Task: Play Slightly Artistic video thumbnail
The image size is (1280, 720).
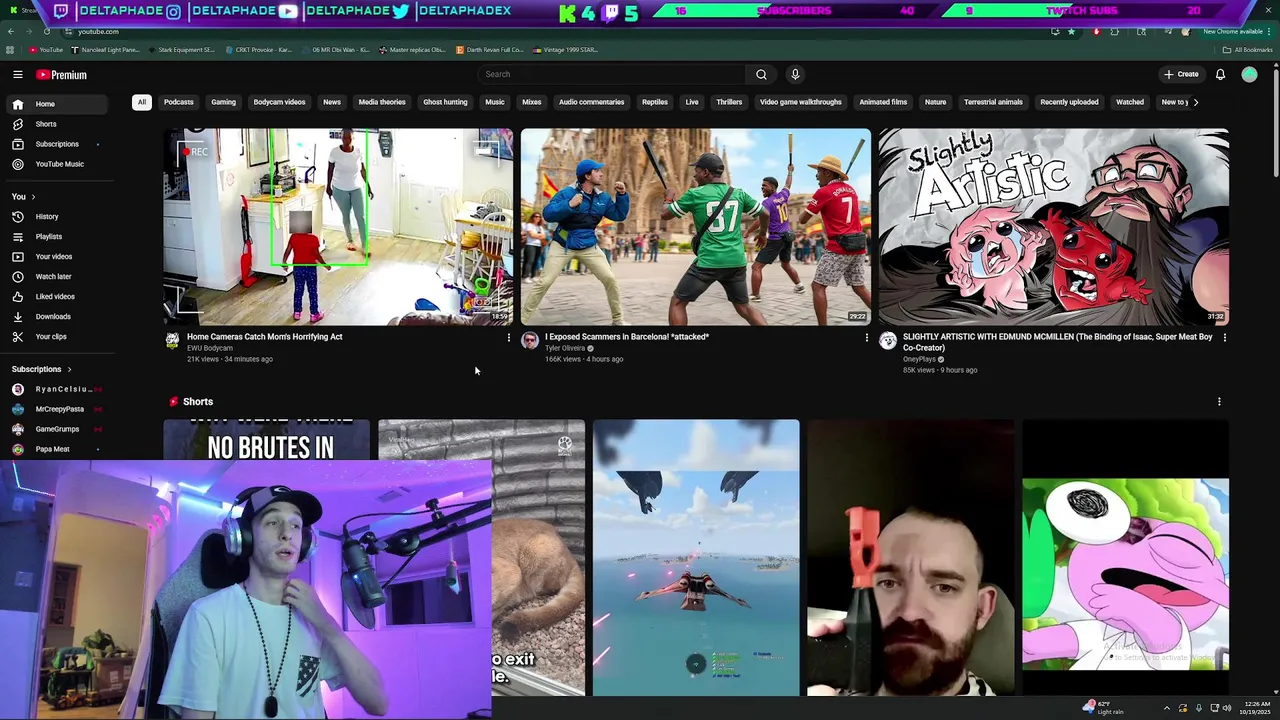Action: click(x=1054, y=227)
